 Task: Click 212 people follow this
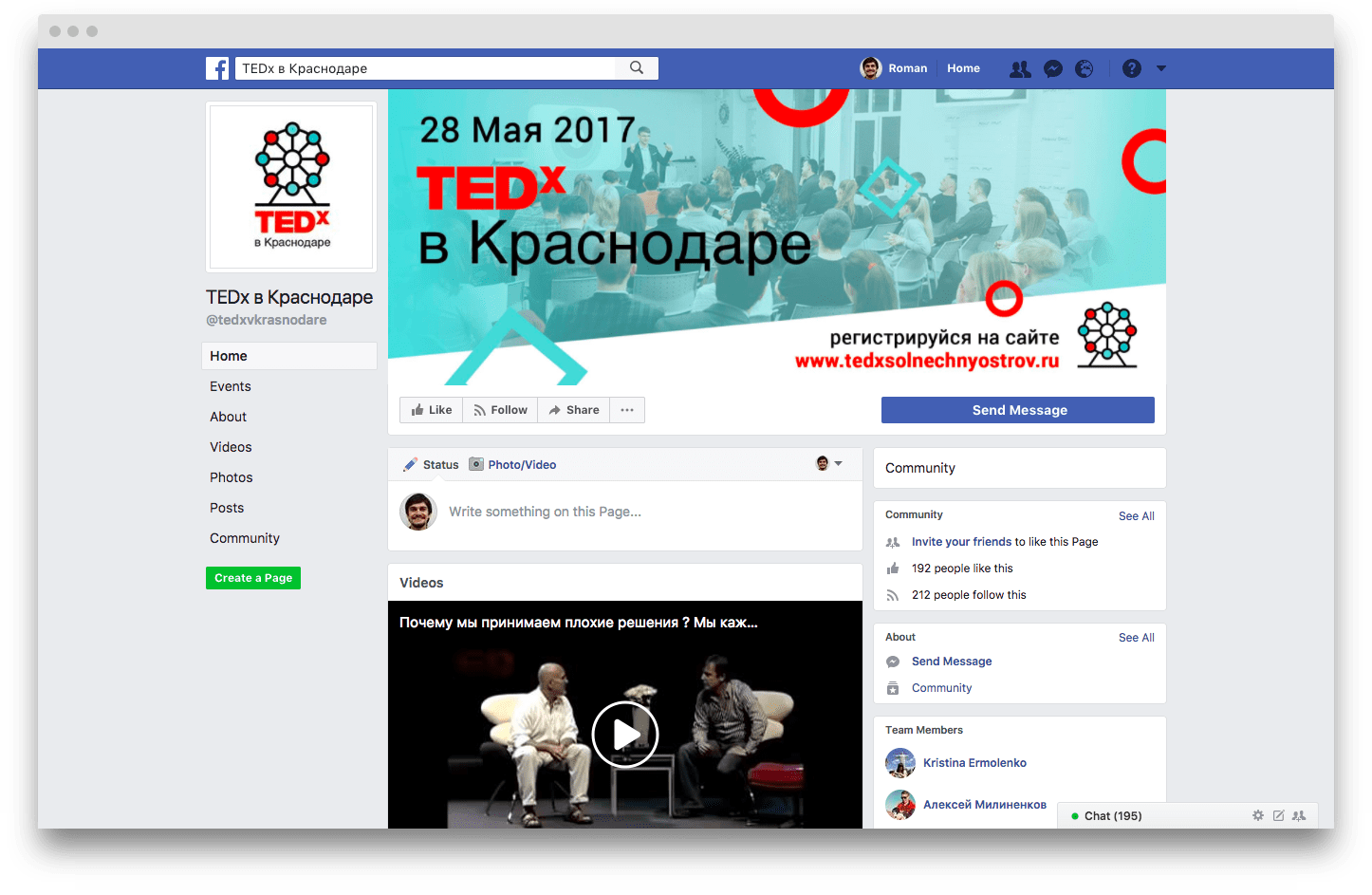(x=969, y=595)
